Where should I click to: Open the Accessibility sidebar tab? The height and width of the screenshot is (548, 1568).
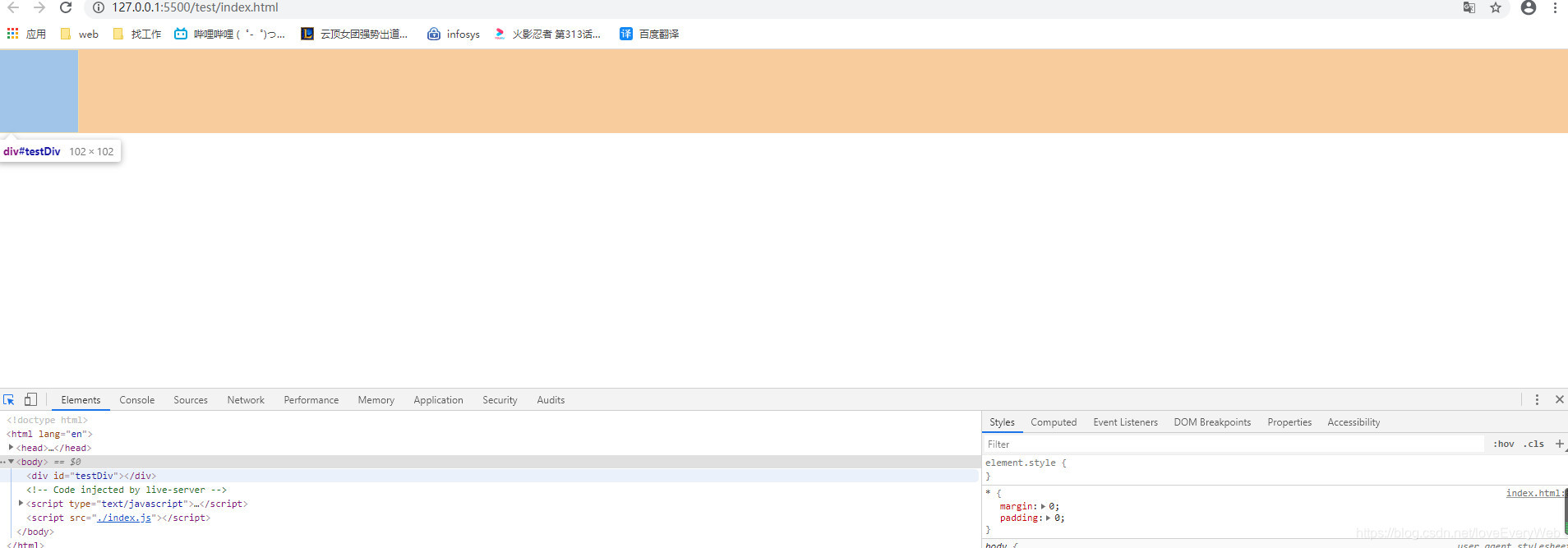click(x=1354, y=422)
